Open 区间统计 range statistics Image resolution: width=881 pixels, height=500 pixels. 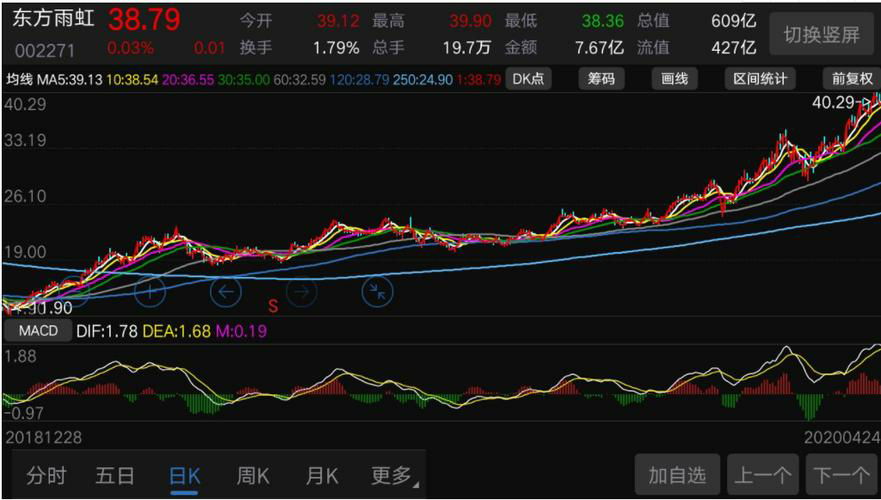click(760, 79)
